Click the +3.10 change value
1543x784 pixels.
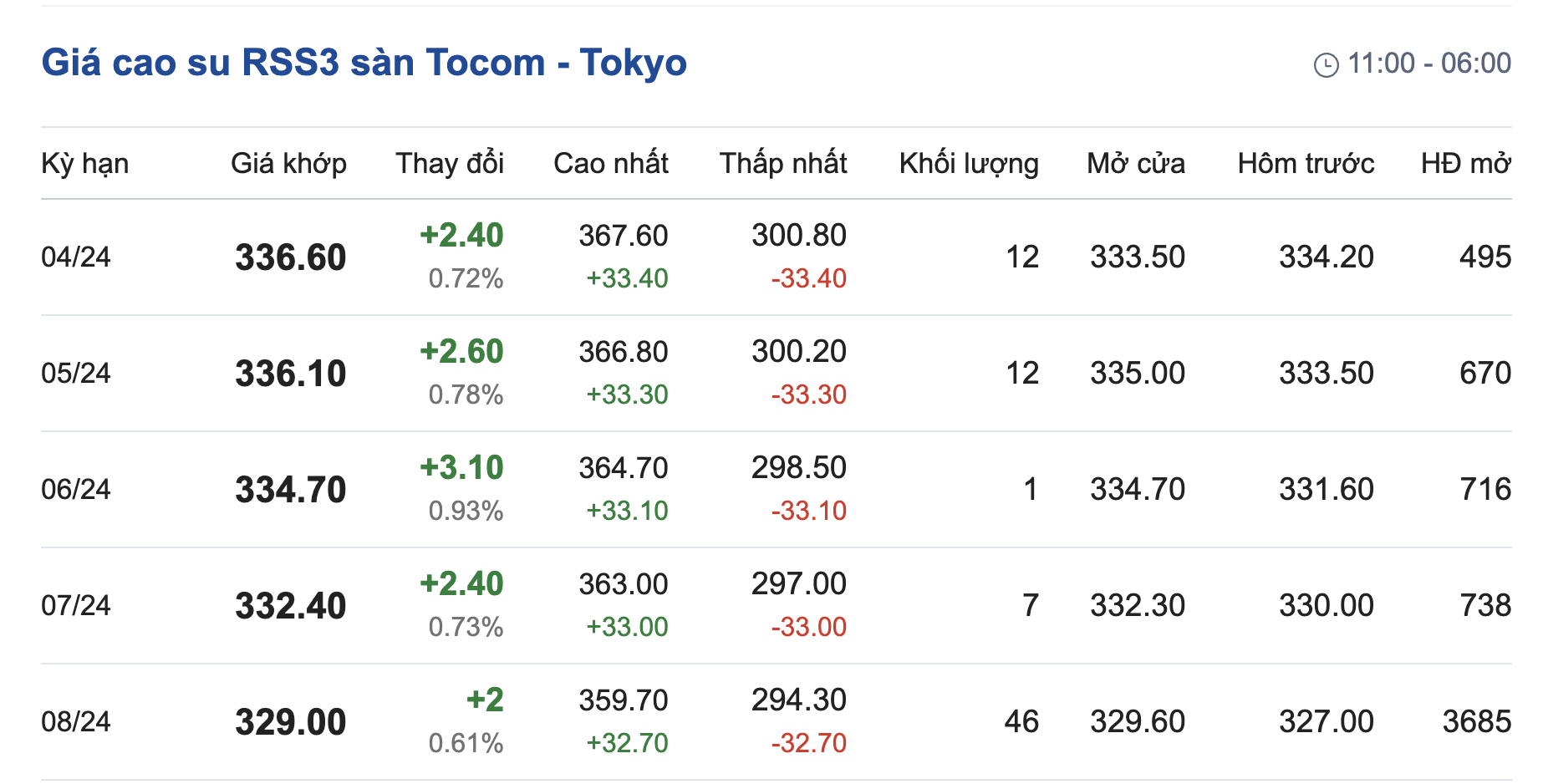[461, 468]
